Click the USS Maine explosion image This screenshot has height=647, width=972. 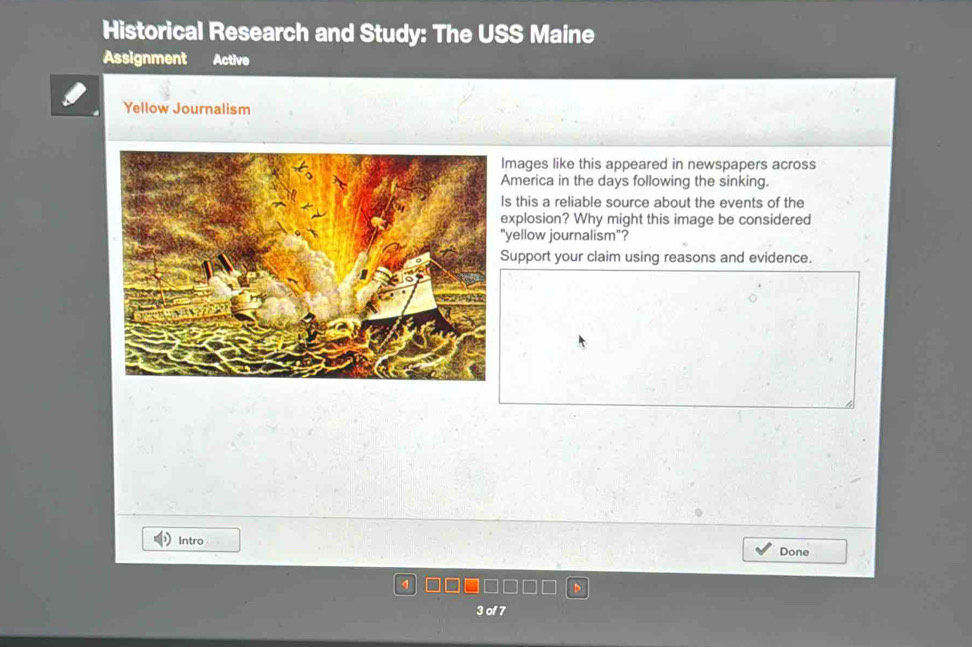304,265
